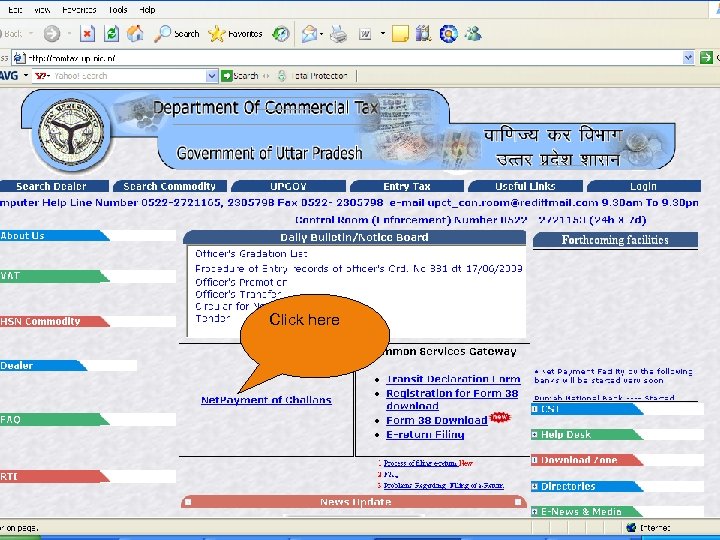Click the Print icon
This screenshot has height=540, width=720.
[338, 34]
